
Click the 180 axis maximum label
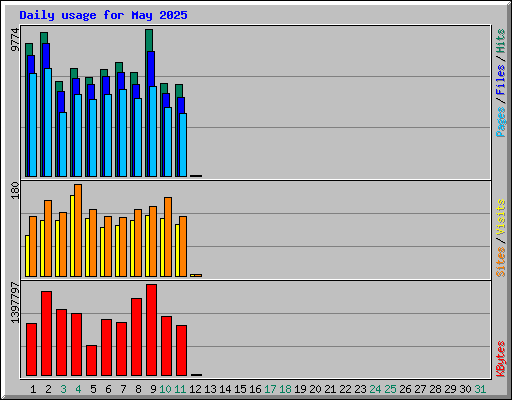(x=15, y=191)
